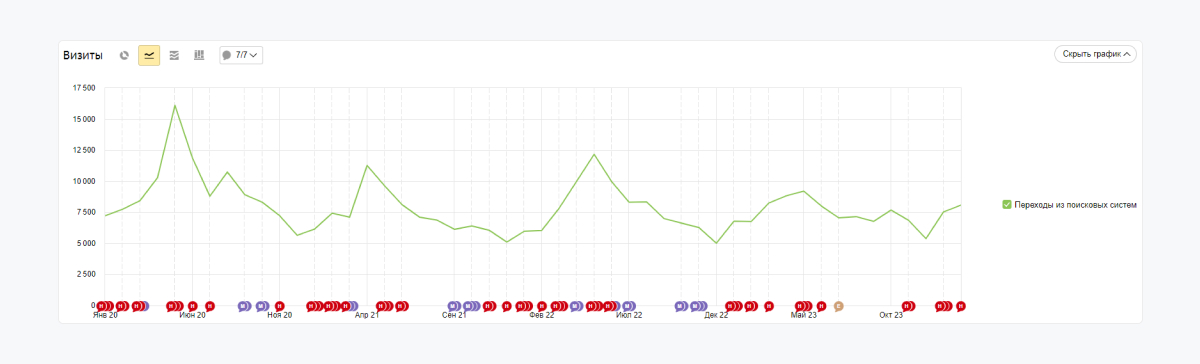Click the Визиты chart title
The width and height of the screenshot is (1200, 364).
(82, 55)
